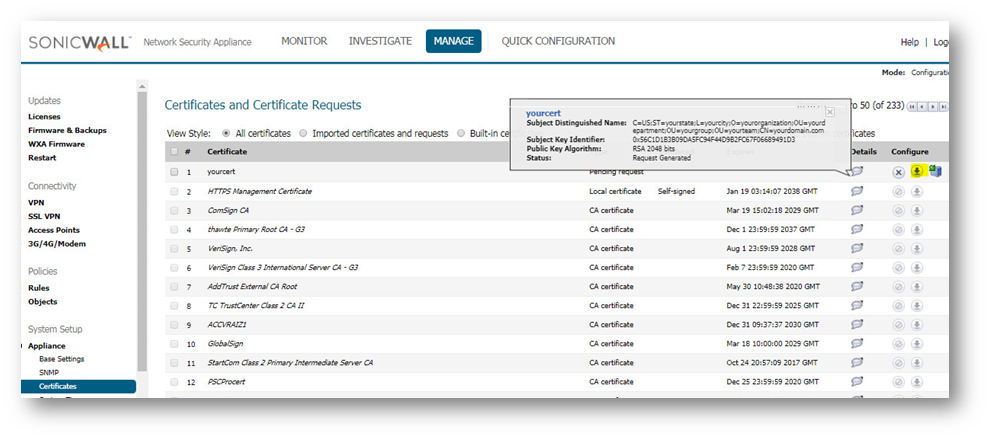Check the box for yourcert row
The height and width of the screenshot is (440, 991).
point(175,172)
